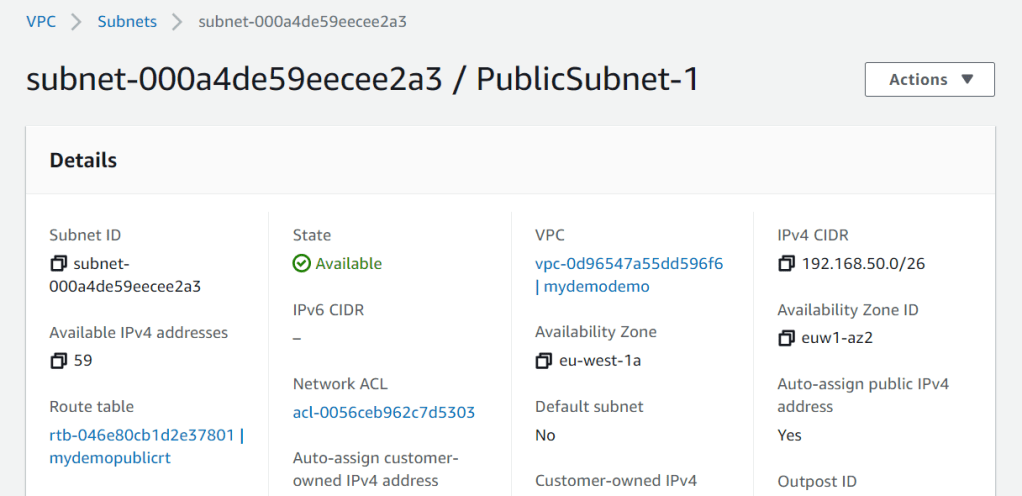Click the eu-west-1a Availability Zone value
Viewport: 1022px width, 496px height.
coord(600,360)
